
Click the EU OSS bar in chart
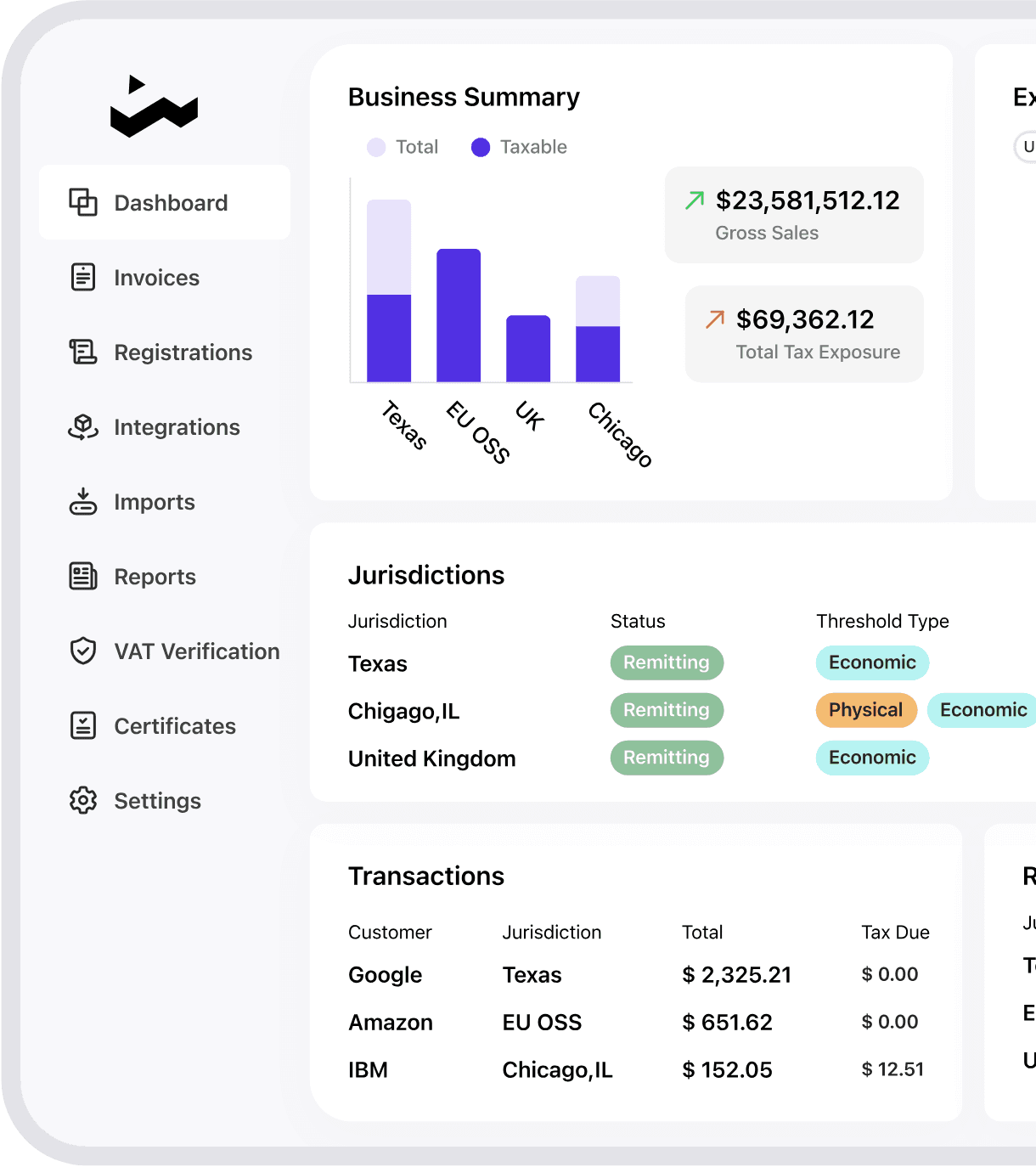click(x=459, y=315)
